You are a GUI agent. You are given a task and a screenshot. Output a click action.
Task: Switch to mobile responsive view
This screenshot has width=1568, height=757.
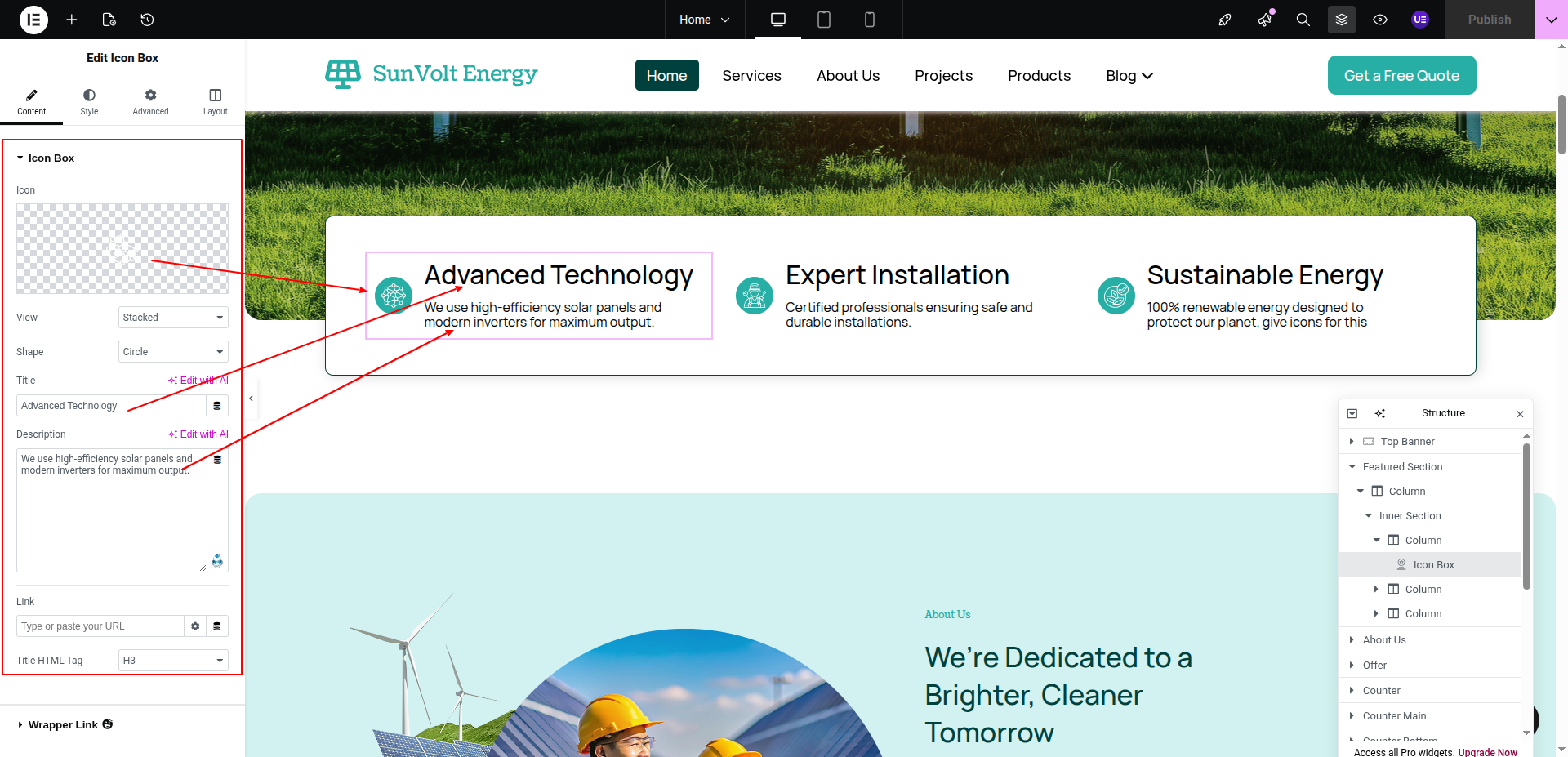(x=869, y=20)
